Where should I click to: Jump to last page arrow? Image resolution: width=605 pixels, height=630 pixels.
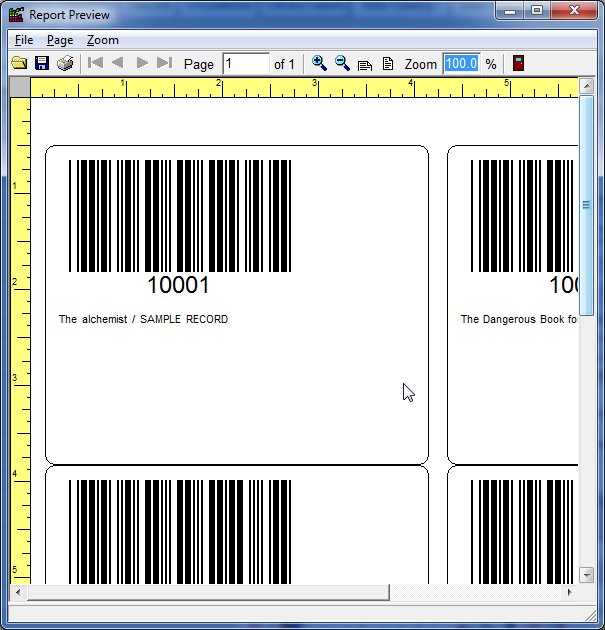tap(164, 63)
